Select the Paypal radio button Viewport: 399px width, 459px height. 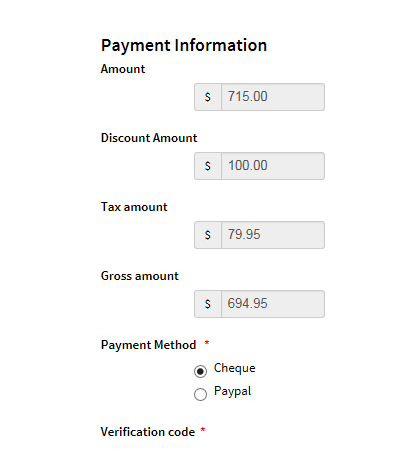tap(200, 394)
